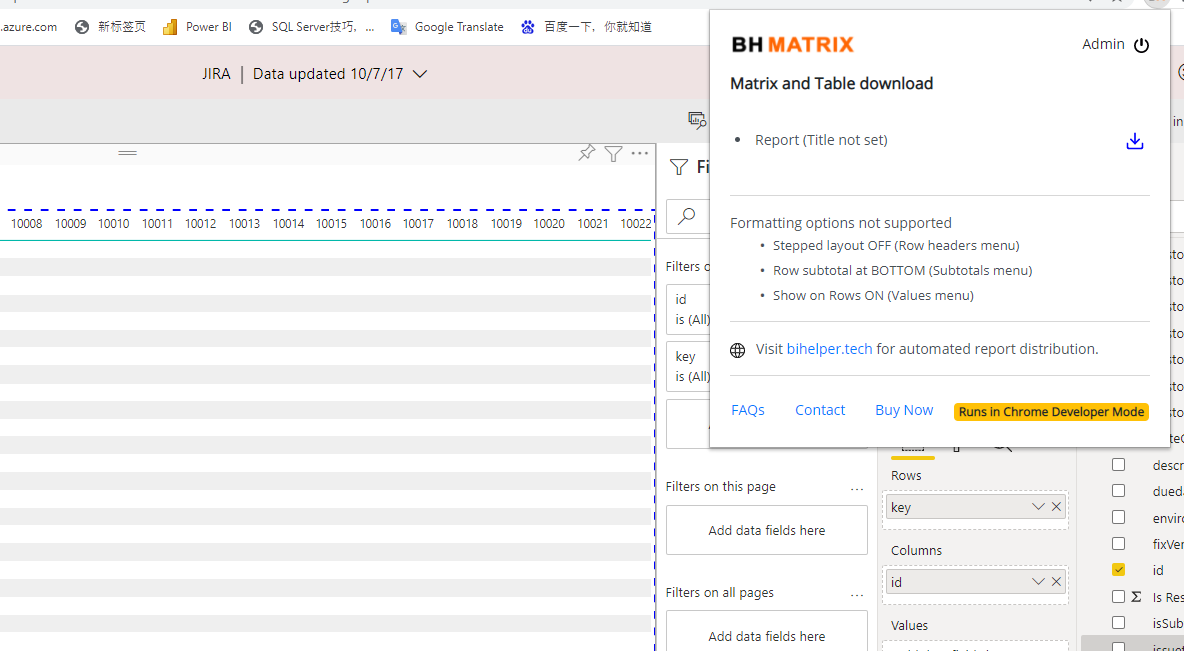Select column header 10012

201,224
